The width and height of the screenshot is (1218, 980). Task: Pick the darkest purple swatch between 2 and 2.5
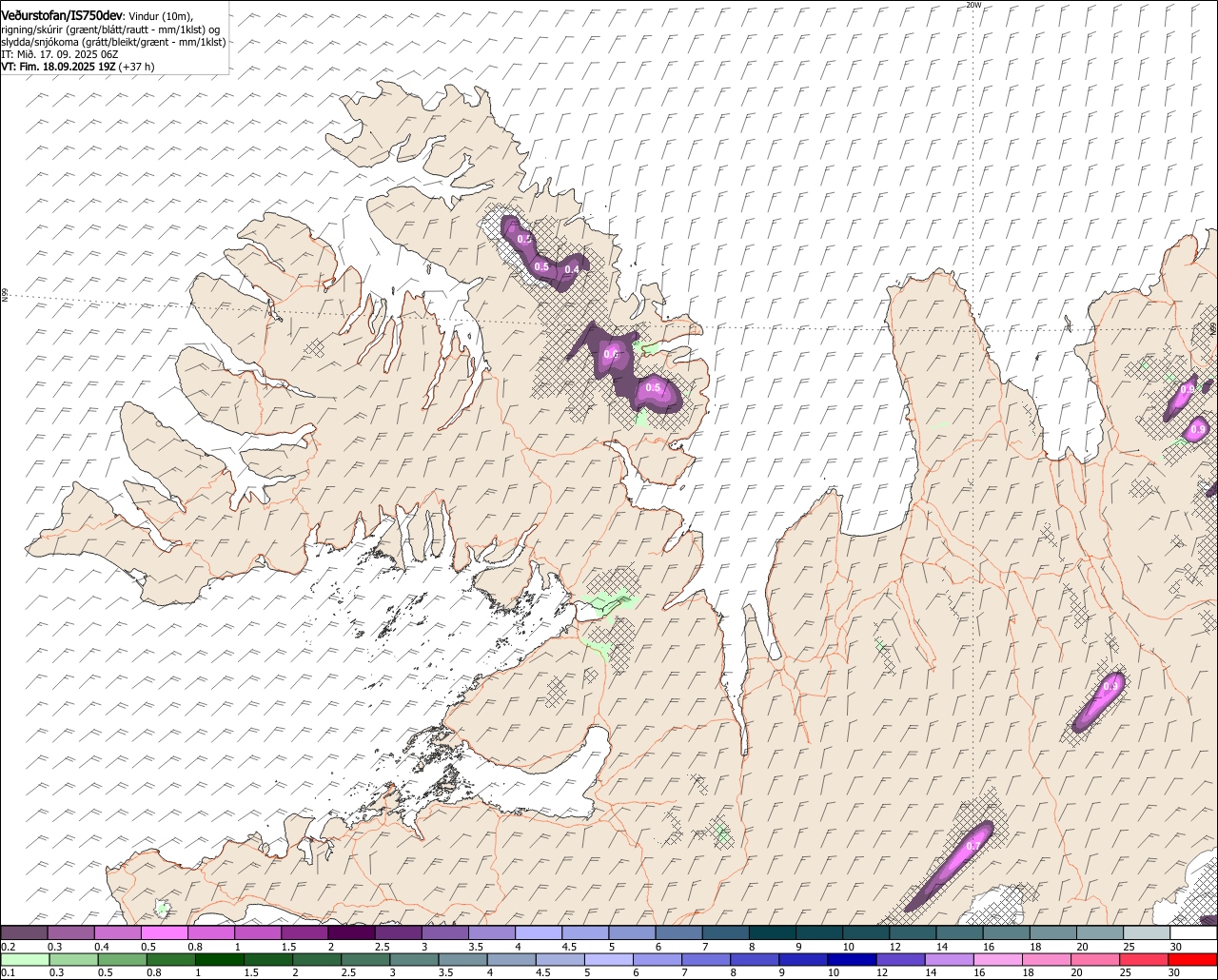click(x=350, y=932)
